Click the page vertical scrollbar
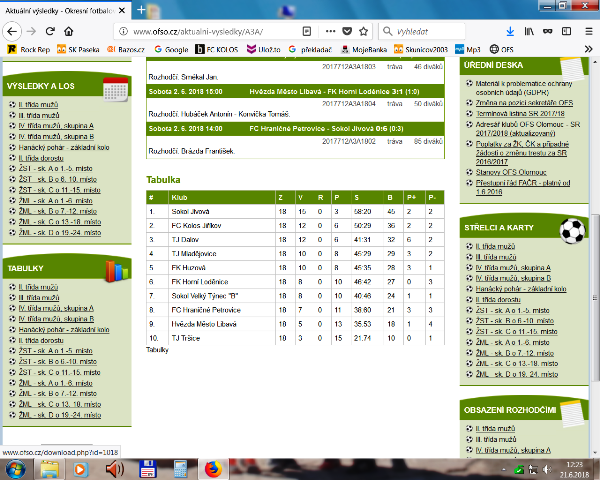This screenshot has height=480, width=600. tap(595, 297)
